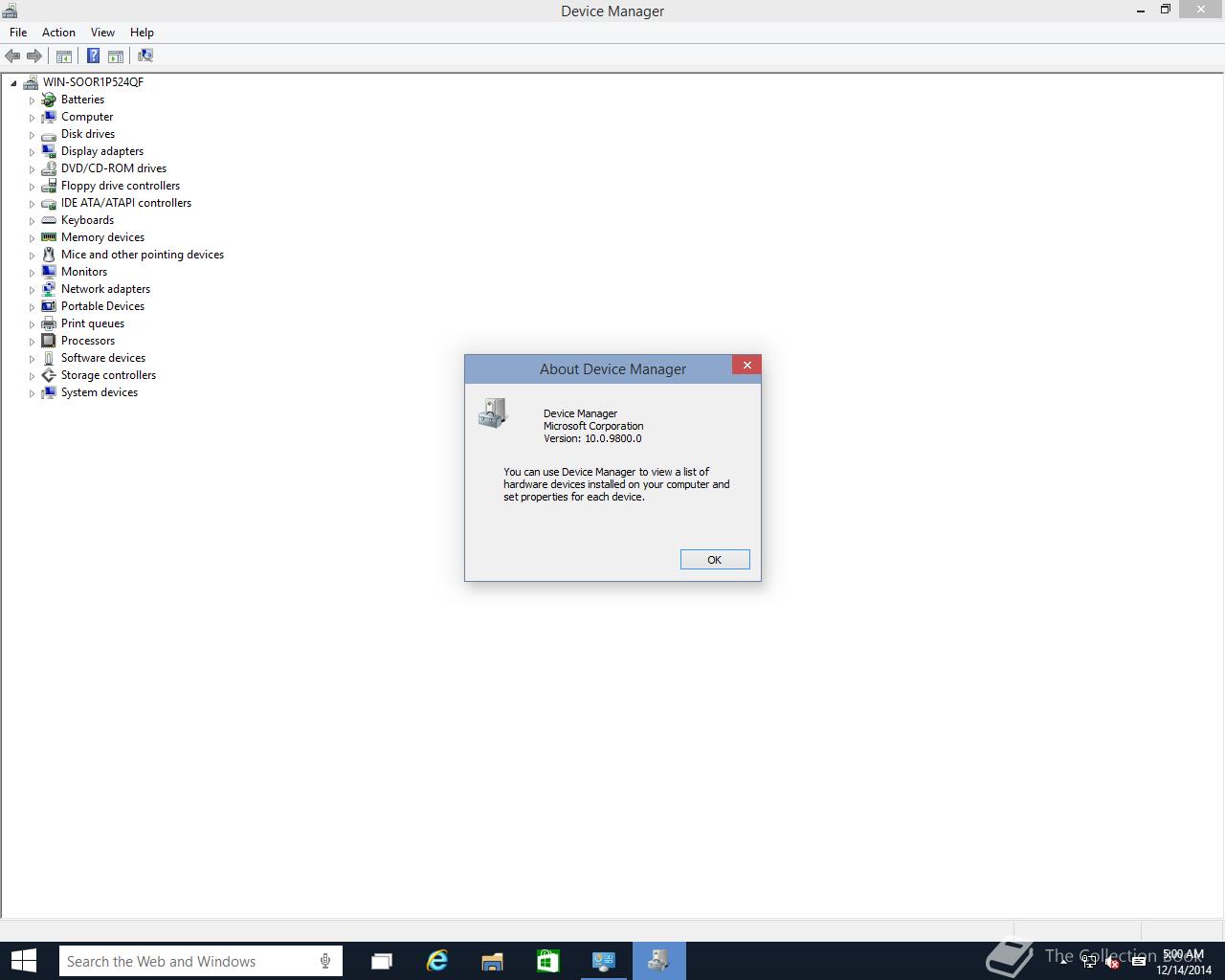1225x980 pixels.
Task: Toggle the Show/Hide Action Pane toolbar icon
Action: [x=116, y=56]
